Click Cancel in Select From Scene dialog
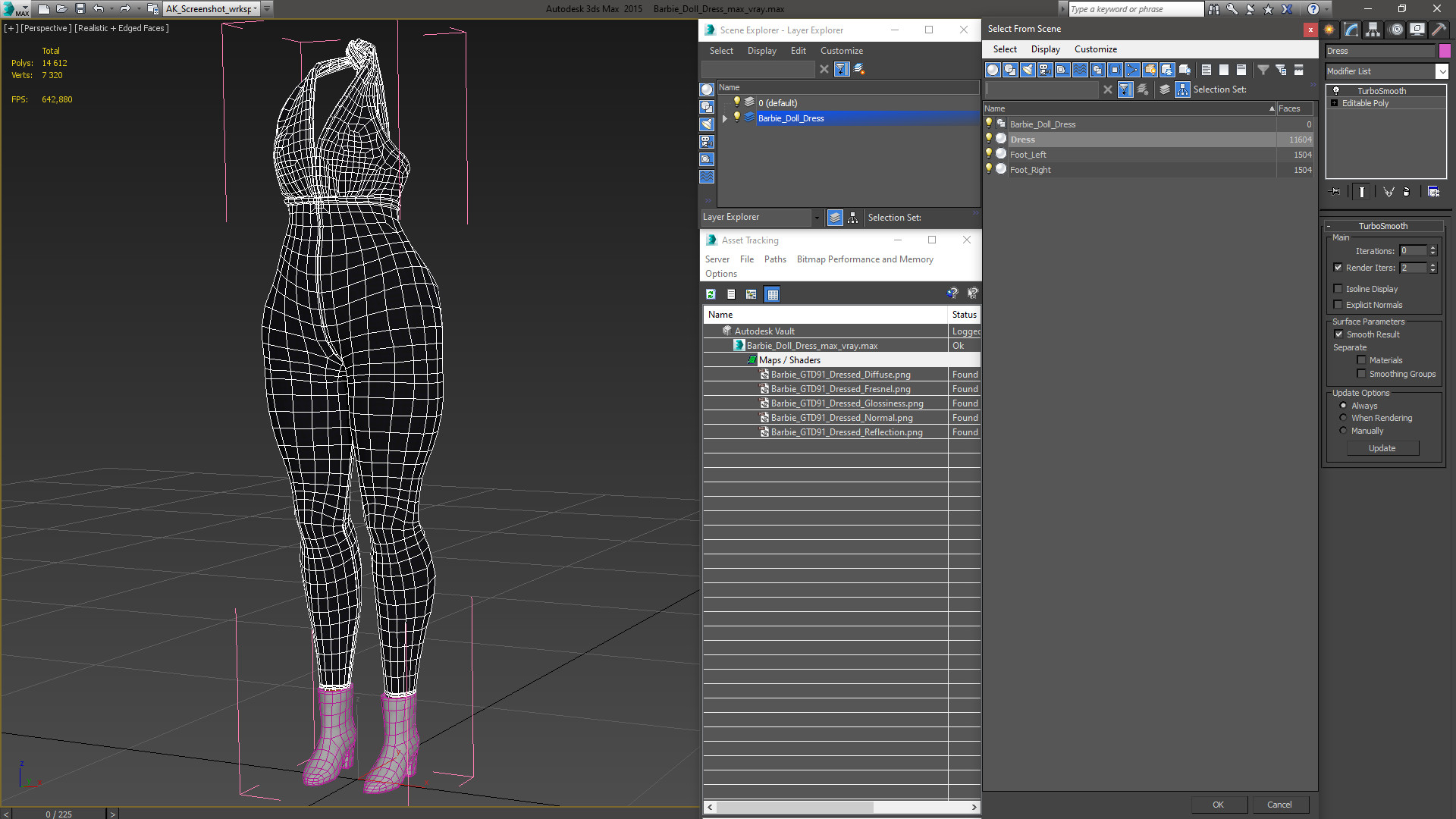Viewport: 1456px width, 819px height. pyautogui.click(x=1279, y=805)
